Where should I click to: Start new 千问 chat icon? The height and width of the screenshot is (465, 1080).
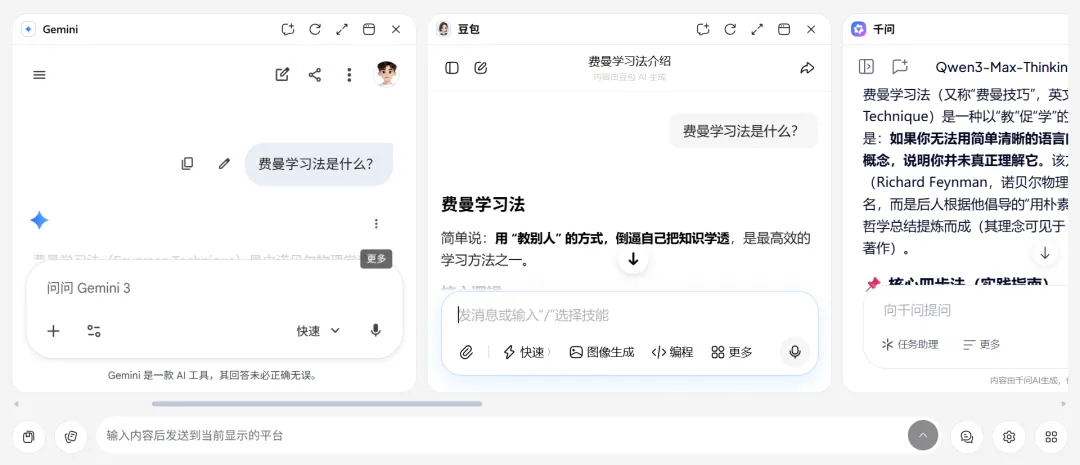900,67
